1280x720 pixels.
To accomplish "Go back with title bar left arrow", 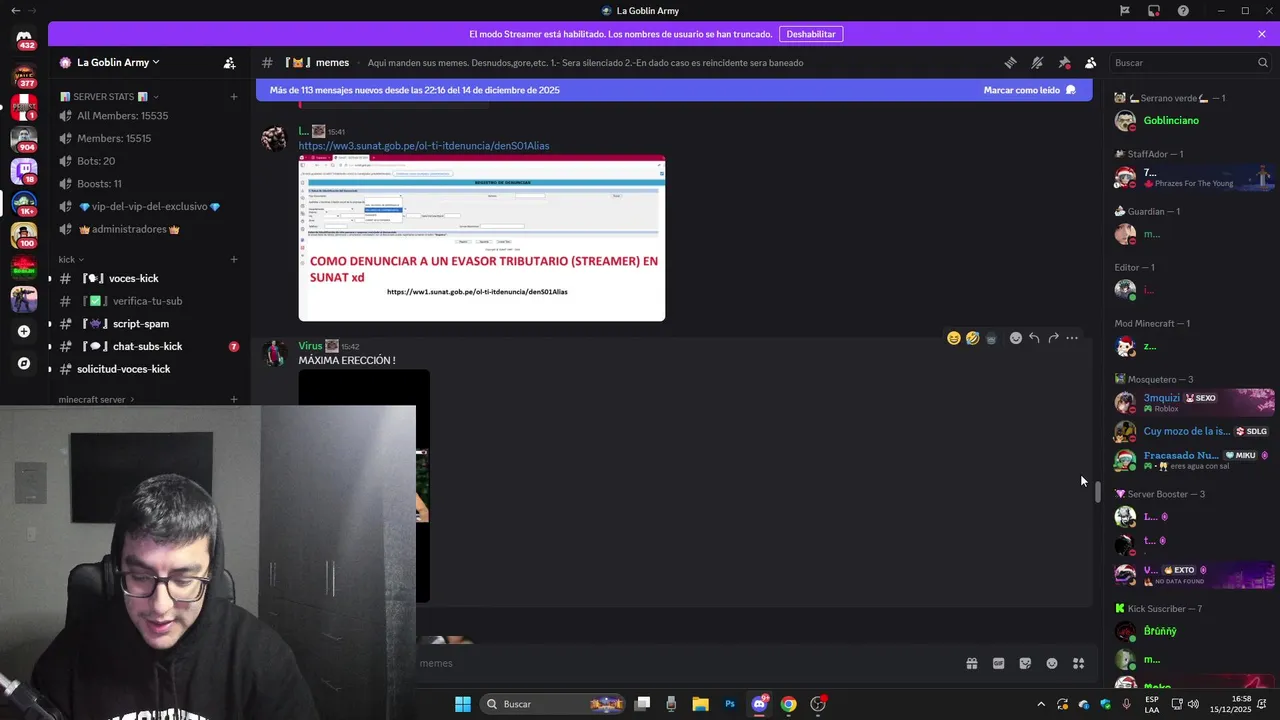I will [15, 11].
